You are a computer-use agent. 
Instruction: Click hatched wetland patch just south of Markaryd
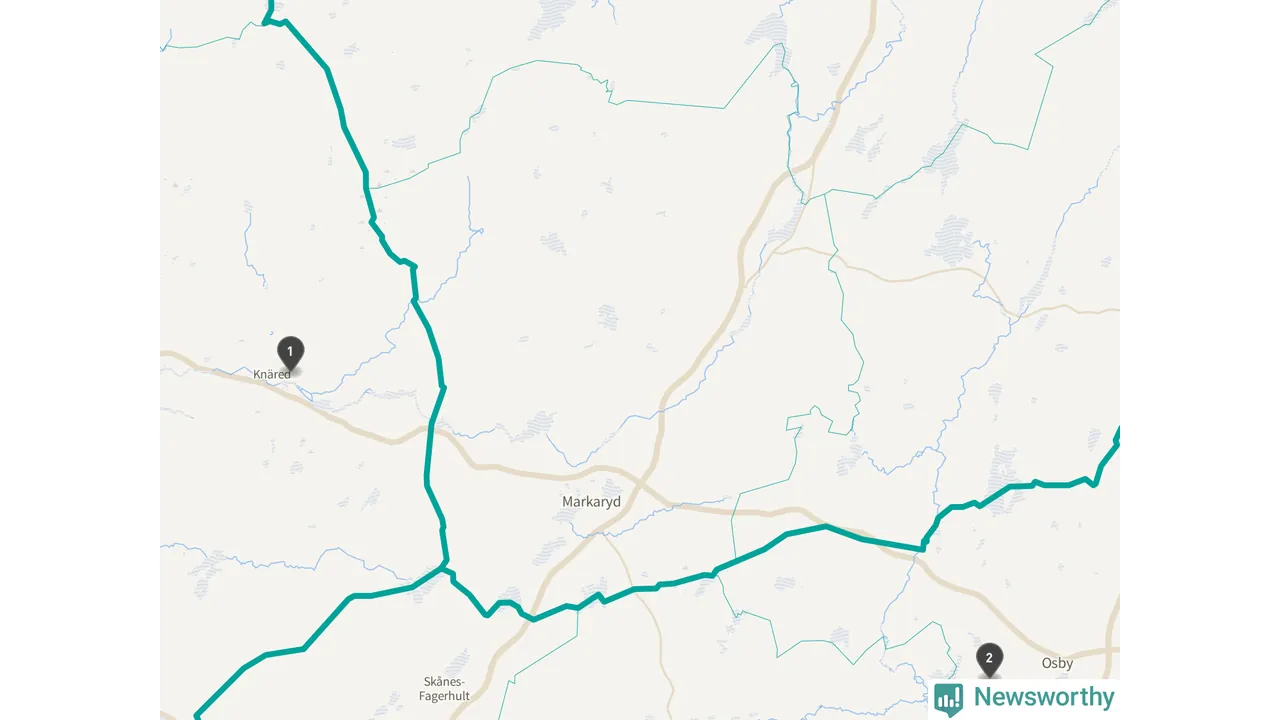coord(553,547)
